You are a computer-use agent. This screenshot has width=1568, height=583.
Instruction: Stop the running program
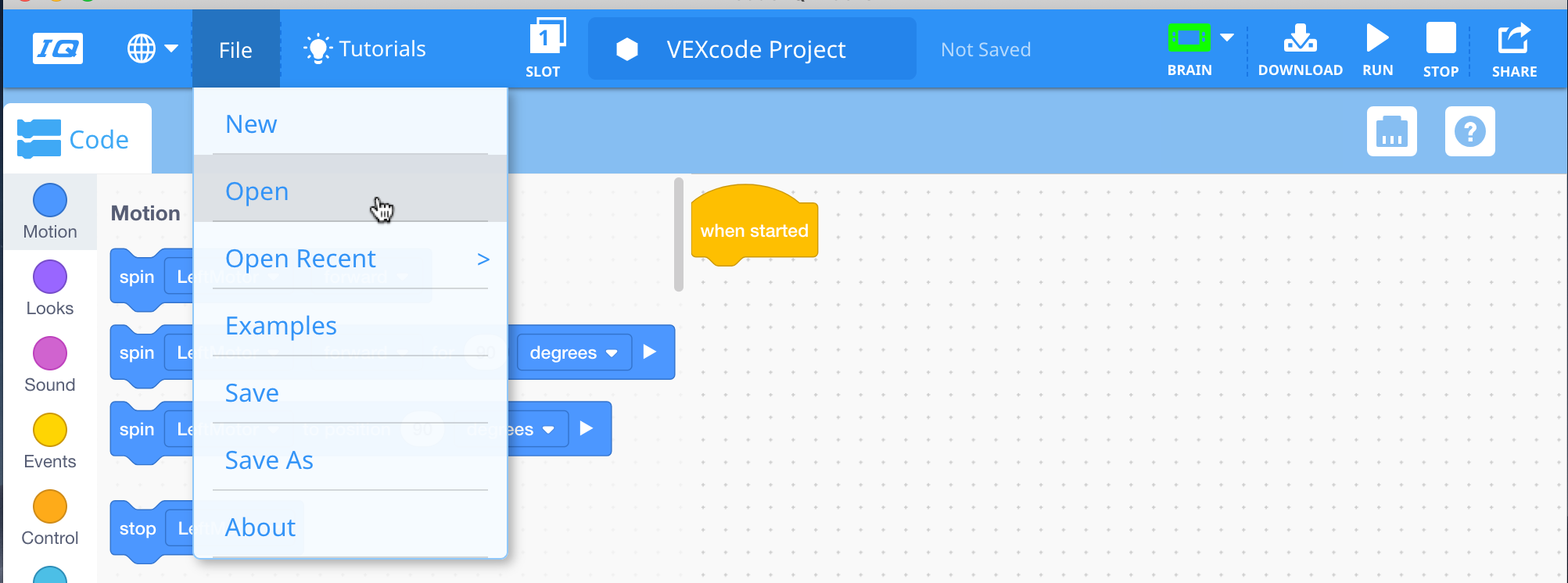pos(1440,47)
